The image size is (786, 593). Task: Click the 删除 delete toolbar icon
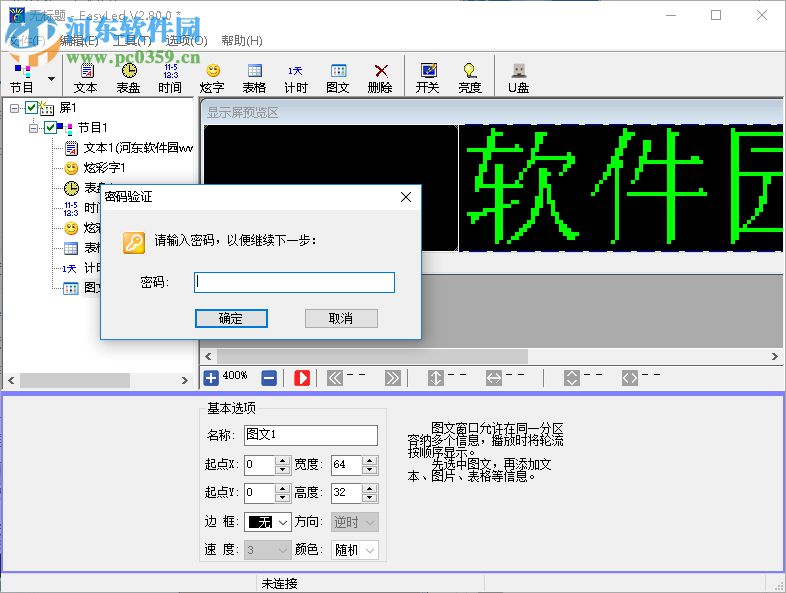tap(380, 78)
